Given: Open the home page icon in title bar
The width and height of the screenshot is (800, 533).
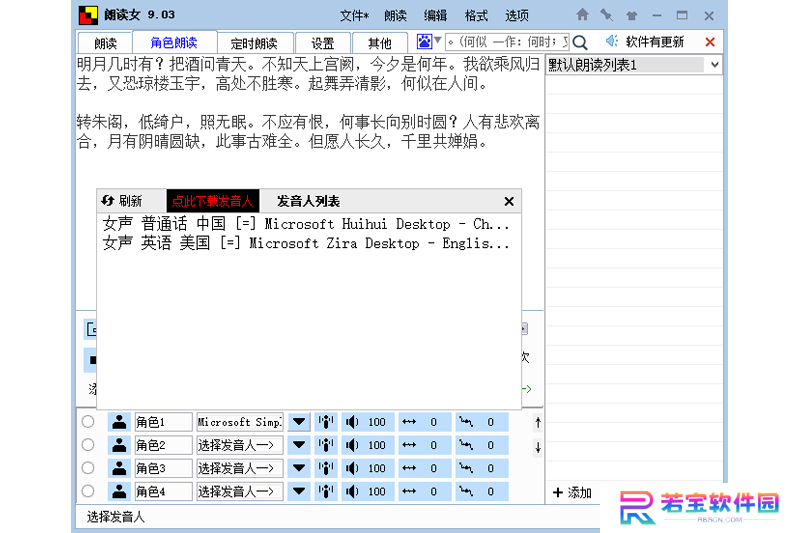Looking at the screenshot, I should (582, 15).
